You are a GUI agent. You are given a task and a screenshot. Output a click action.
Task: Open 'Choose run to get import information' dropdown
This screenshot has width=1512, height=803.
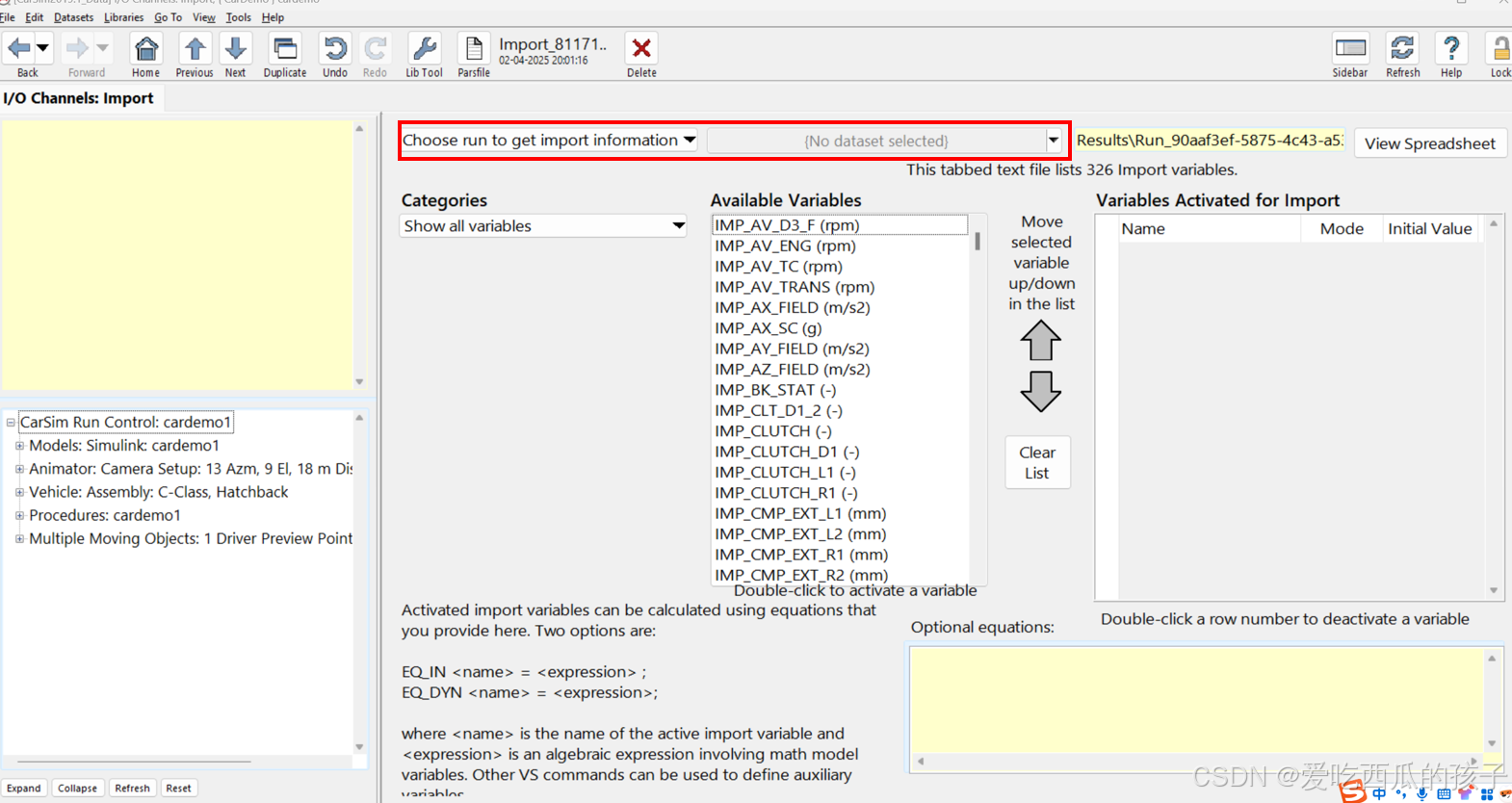(x=549, y=141)
